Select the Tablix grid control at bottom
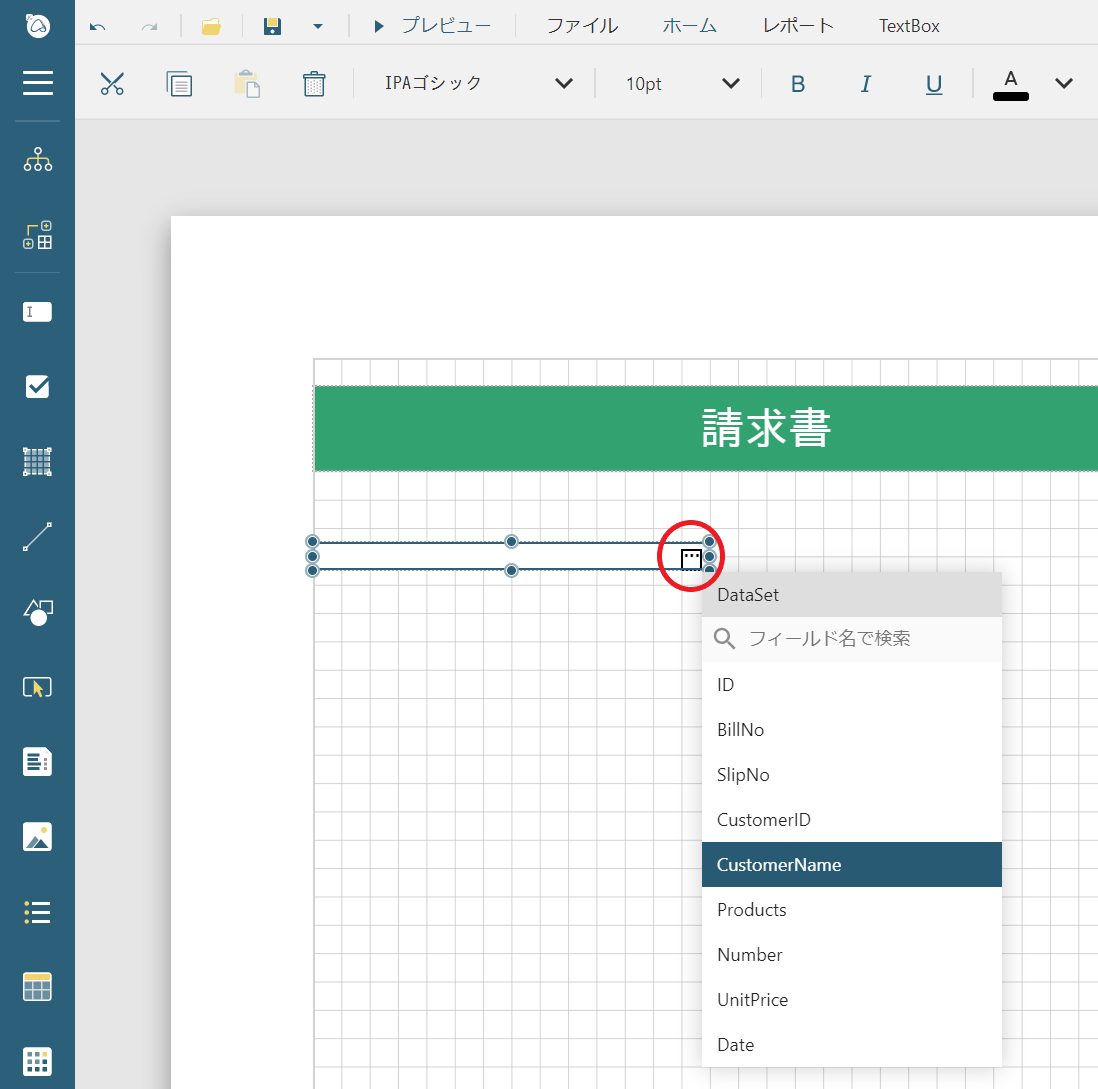 coord(38,1062)
